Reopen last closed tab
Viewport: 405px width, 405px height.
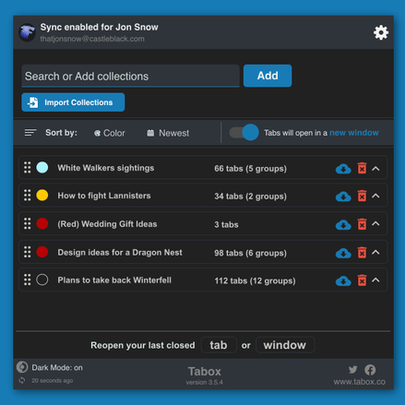(219, 345)
